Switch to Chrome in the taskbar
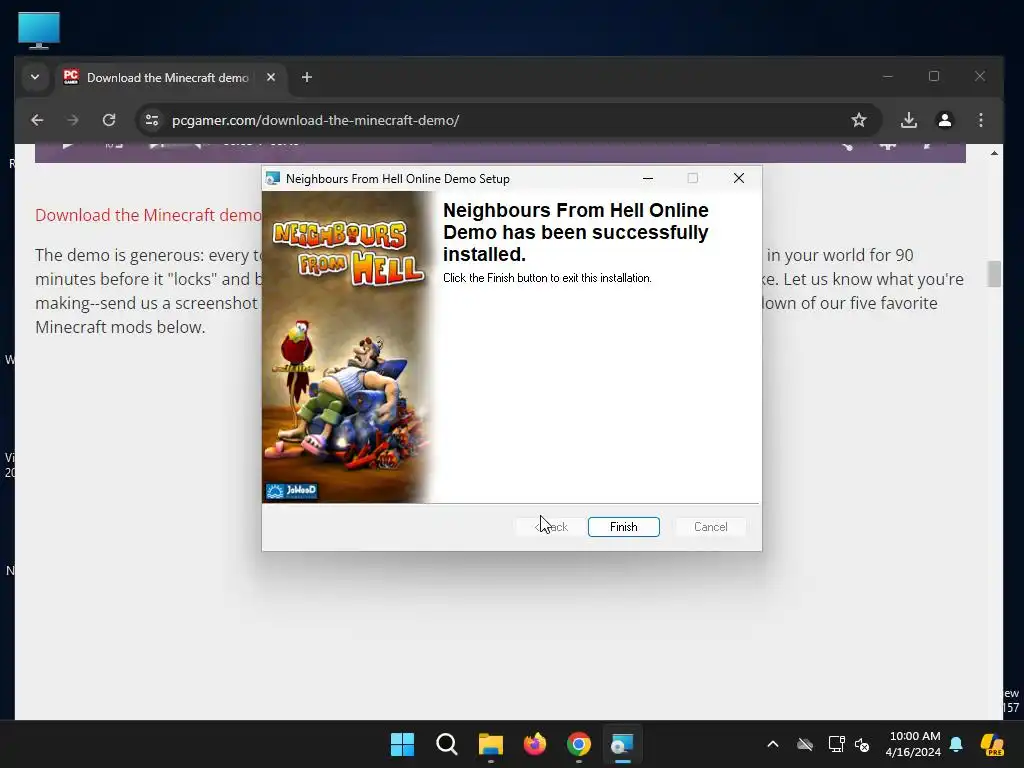The height and width of the screenshot is (768, 1024). coord(579,744)
